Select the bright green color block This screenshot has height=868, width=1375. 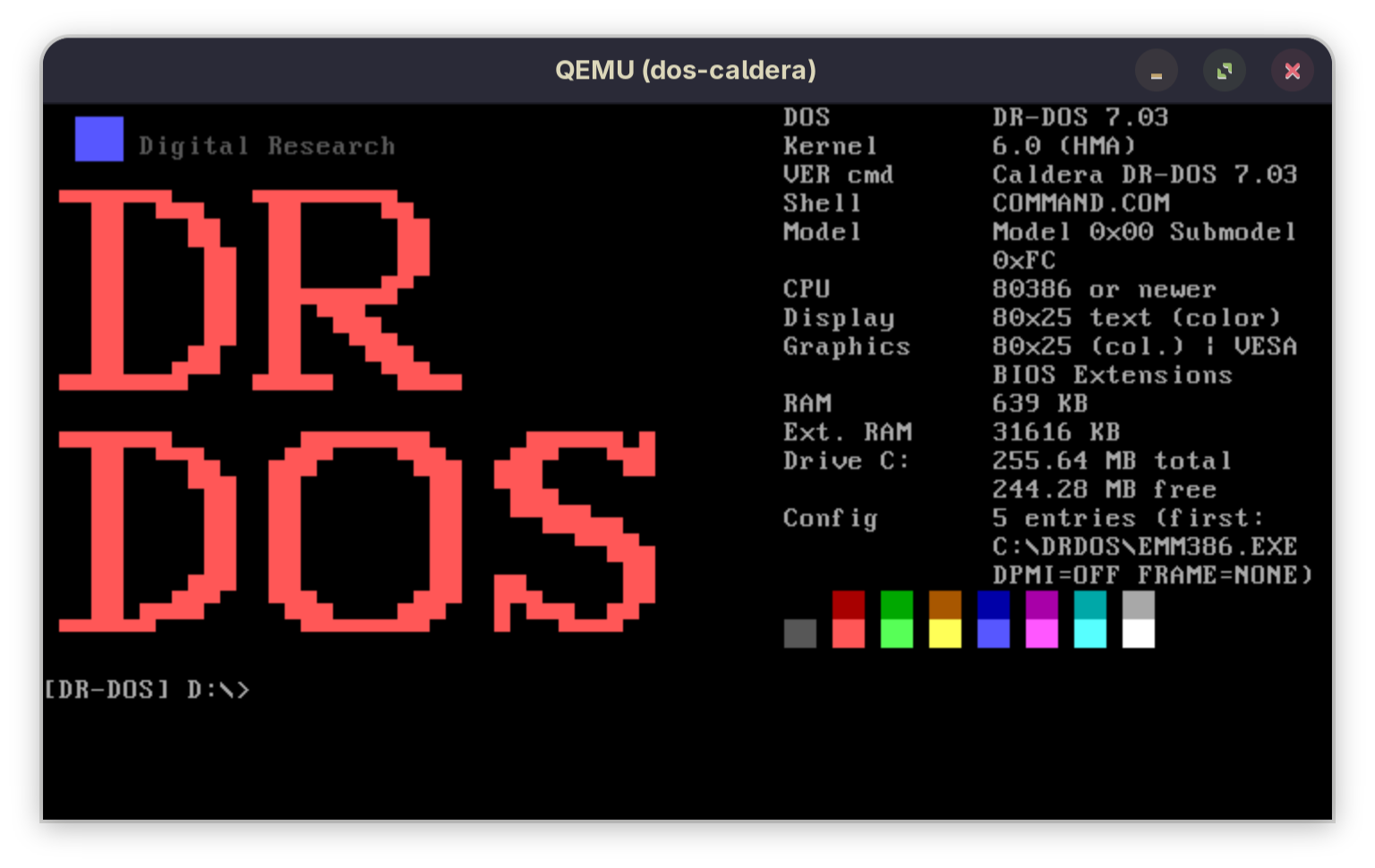coord(896,634)
